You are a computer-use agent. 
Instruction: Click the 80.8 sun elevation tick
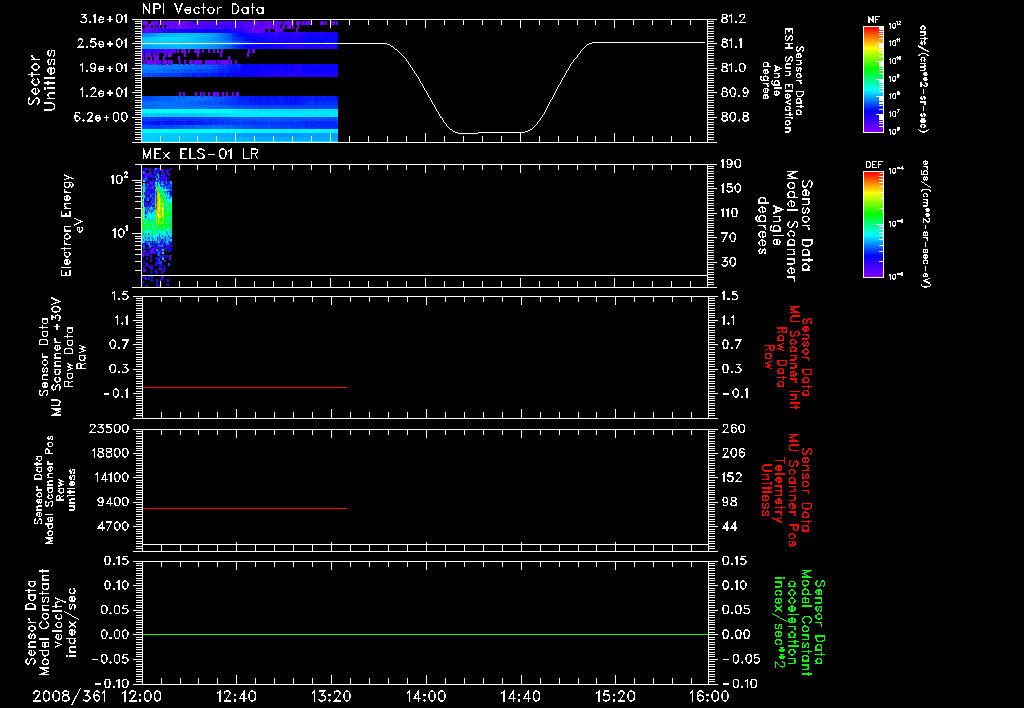(735, 117)
